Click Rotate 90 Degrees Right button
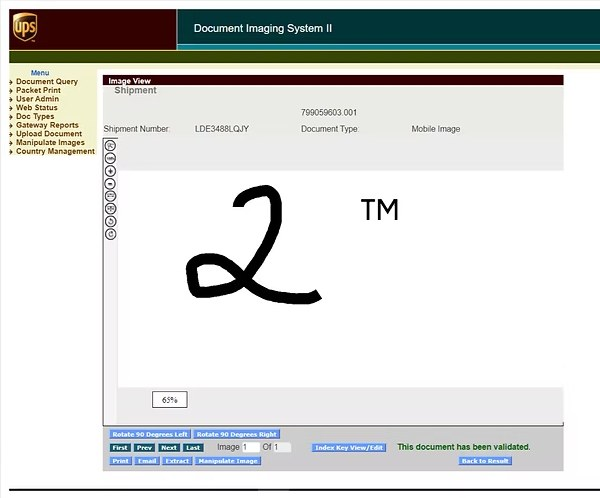 tap(236, 434)
